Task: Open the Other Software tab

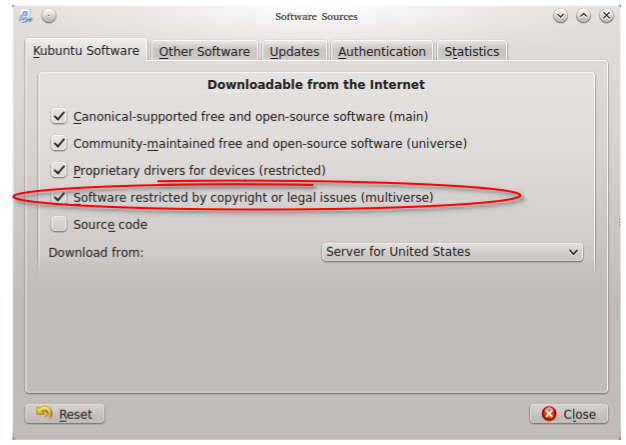Action: 204,51
